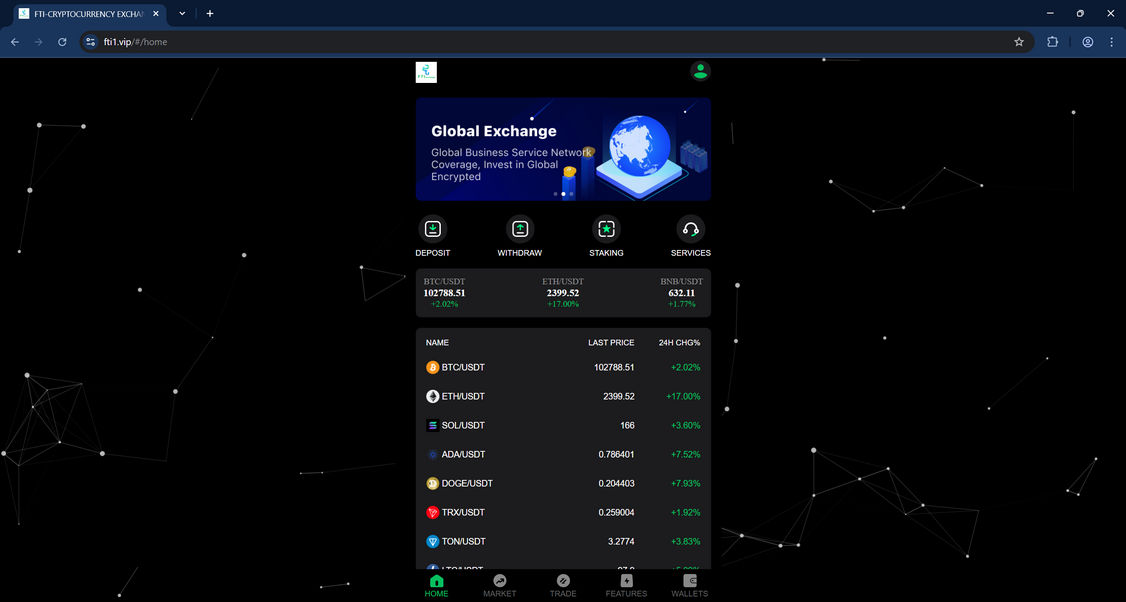Click the browser forward arrow
This screenshot has width=1126, height=602.
39,42
